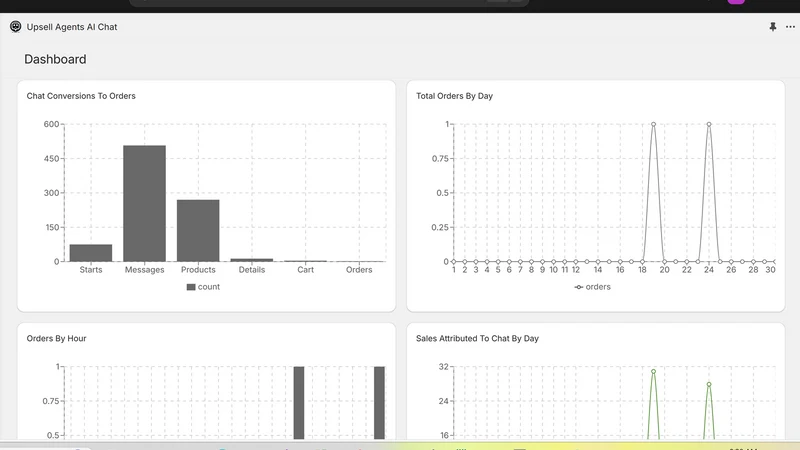Click the rightmost bar in Orders By Hour
800x450 pixels.
point(379,403)
